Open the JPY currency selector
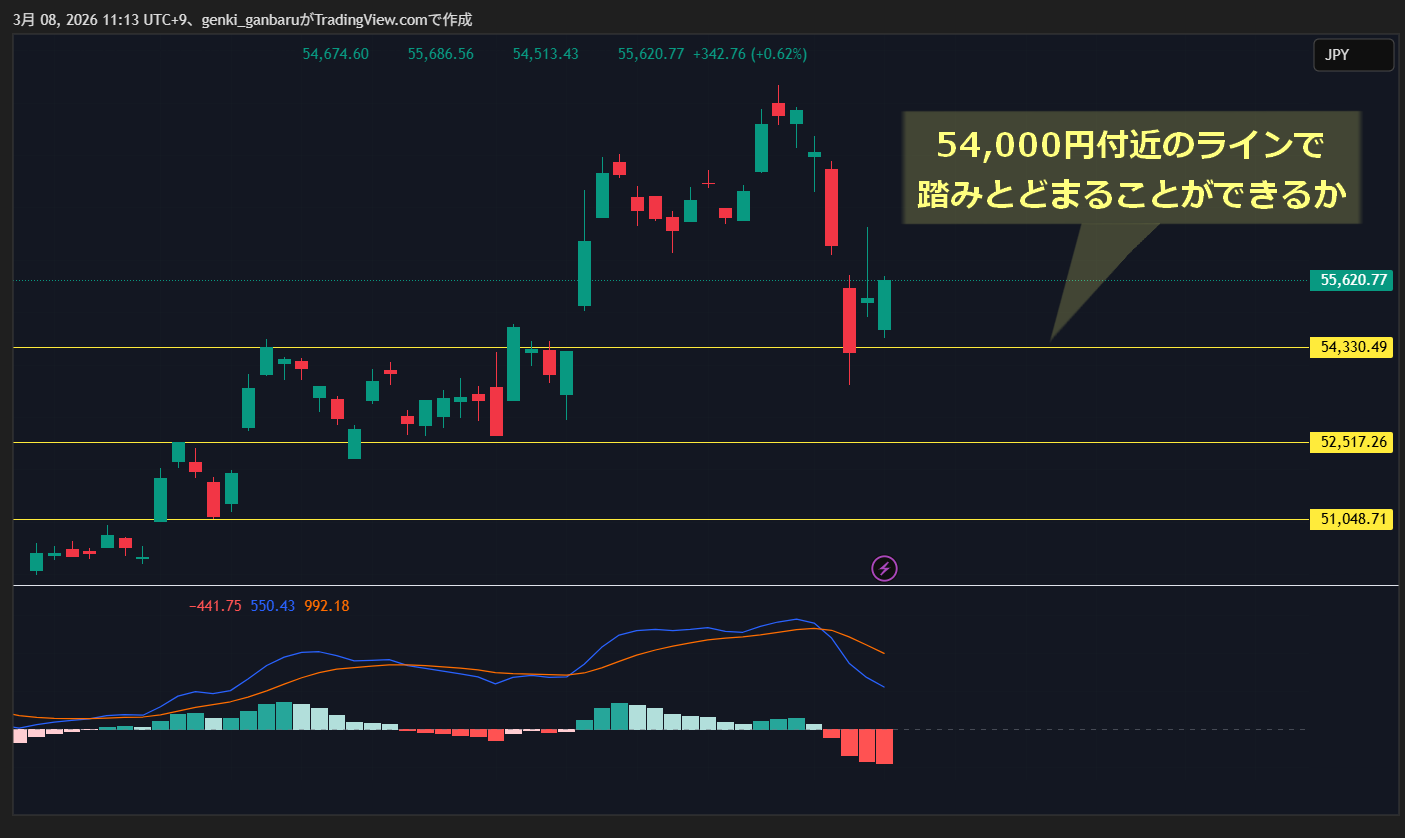 [1352, 56]
